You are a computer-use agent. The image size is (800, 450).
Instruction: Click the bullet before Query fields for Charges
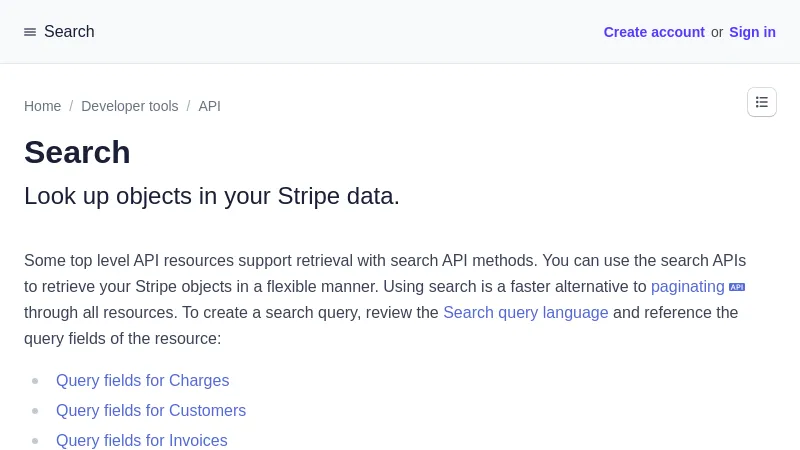click(35, 381)
